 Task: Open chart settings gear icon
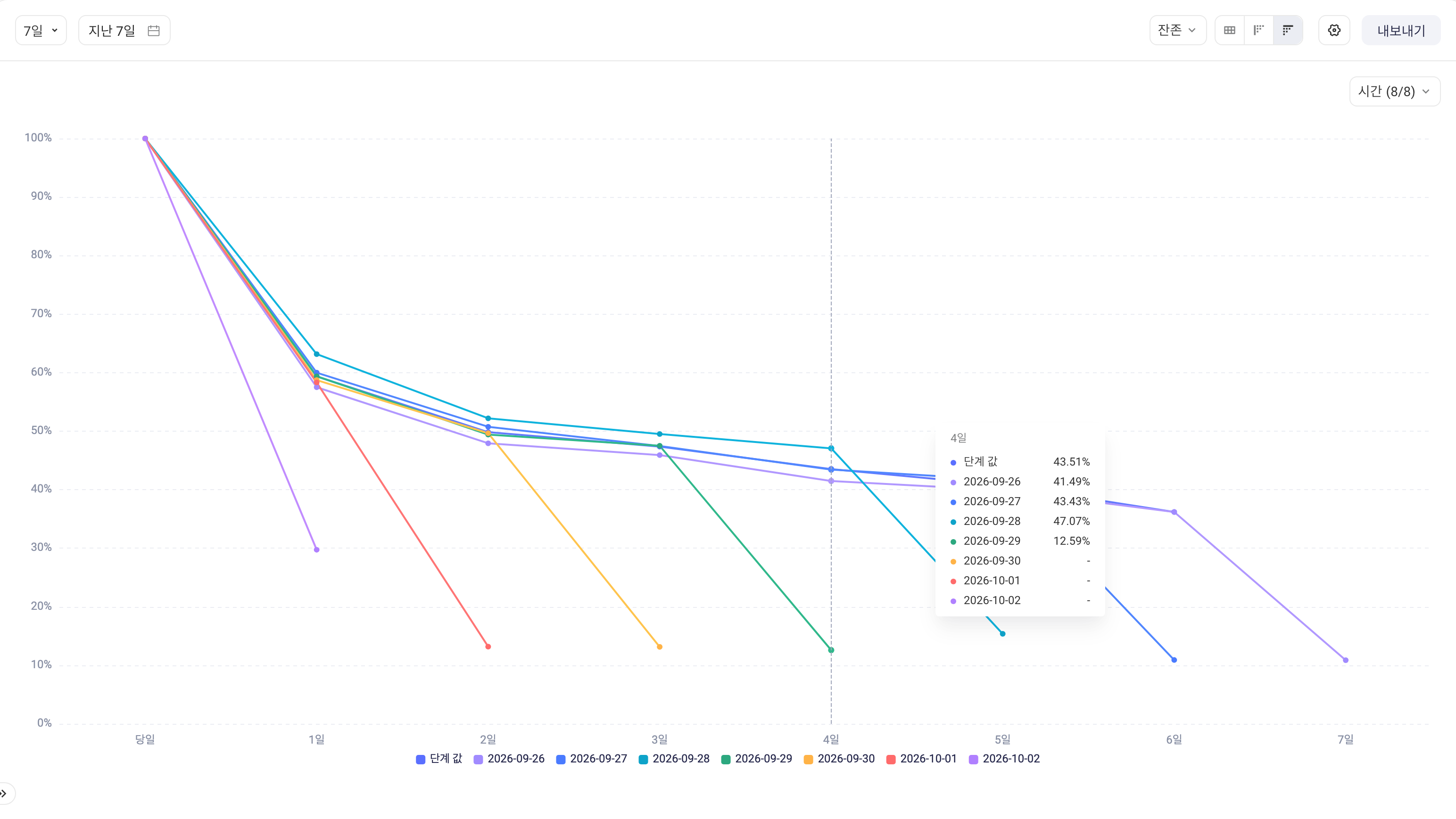click(1334, 31)
